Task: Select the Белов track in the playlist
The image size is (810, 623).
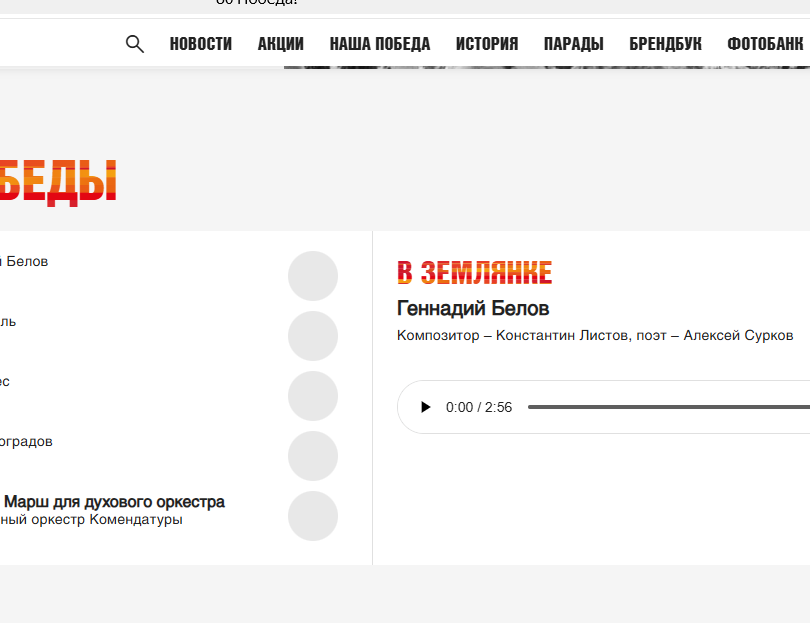Action: tap(27, 262)
